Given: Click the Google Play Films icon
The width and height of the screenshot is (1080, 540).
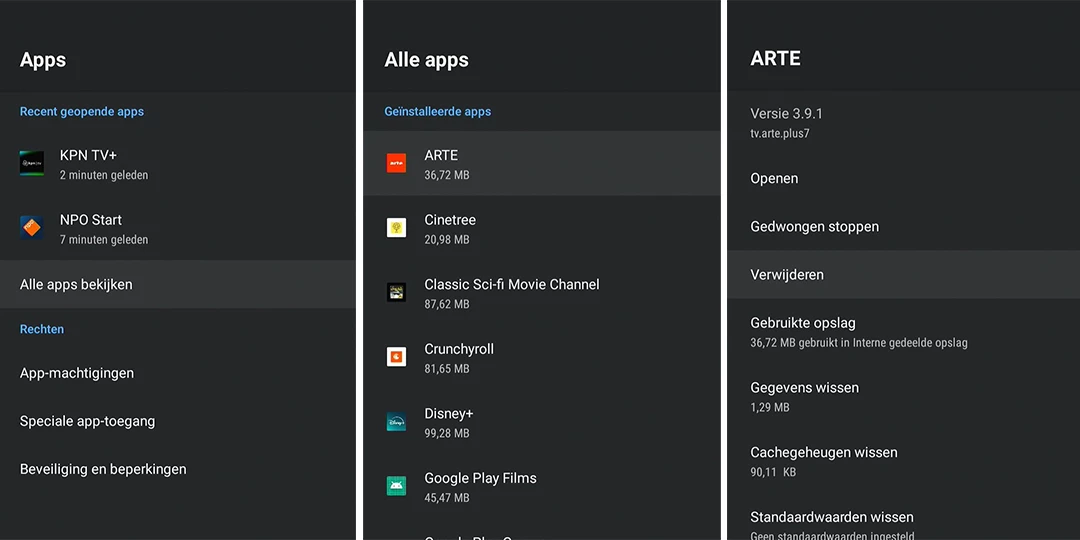Looking at the screenshot, I should (397, 486).
